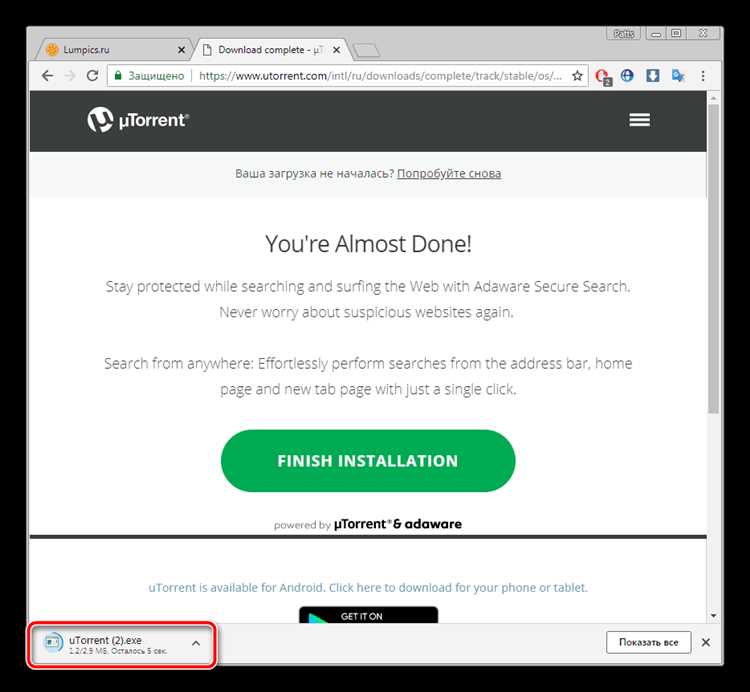
Task: Switch to the Lumpics.ru tab
Action: tap(112, 50)
